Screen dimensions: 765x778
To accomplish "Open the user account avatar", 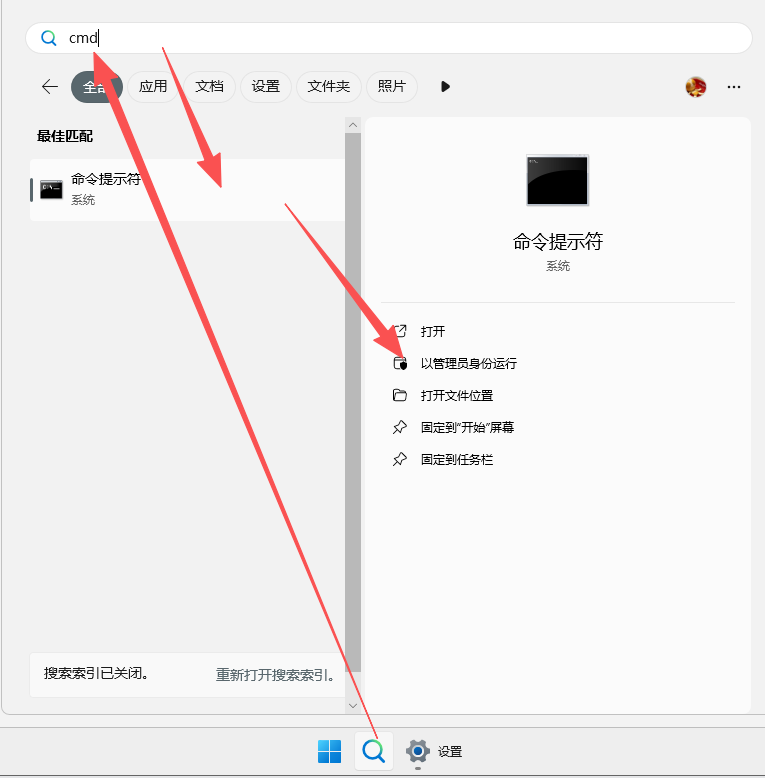I will click(x=696, y=87).
